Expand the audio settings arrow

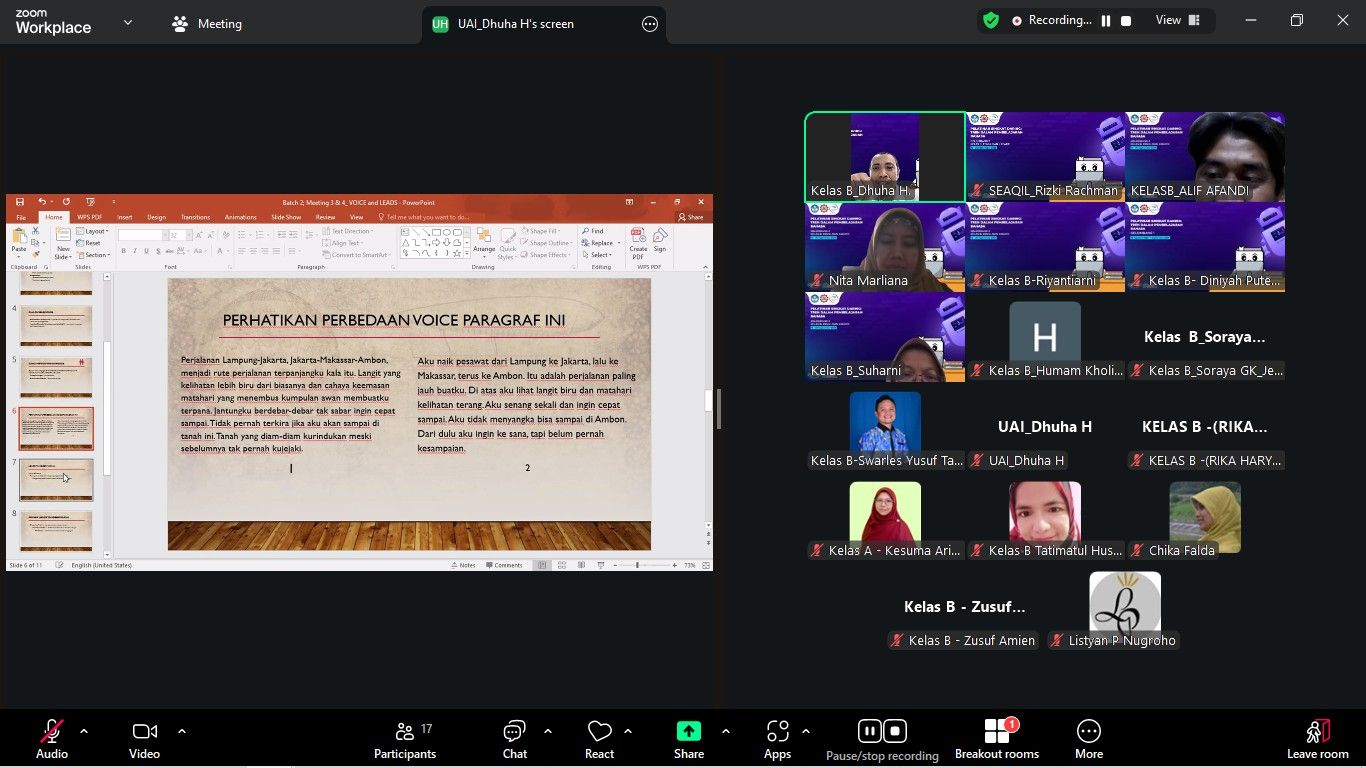(x=84, y=731)
